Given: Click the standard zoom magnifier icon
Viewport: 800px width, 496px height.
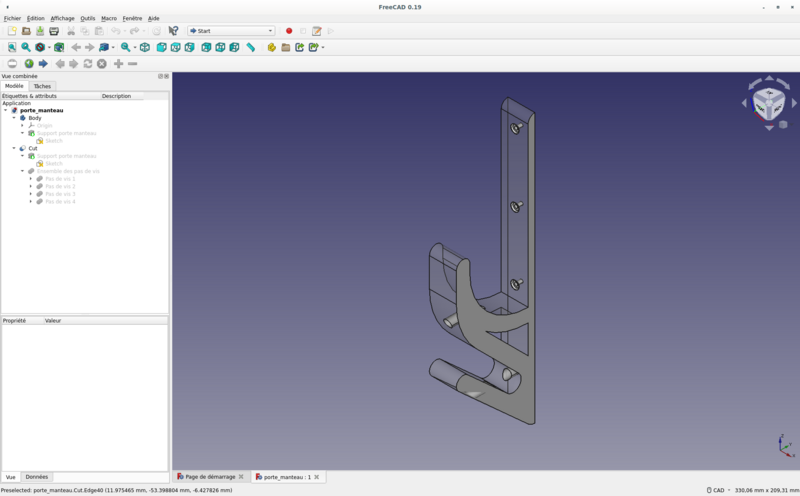Looking at the screenshot, I should (x=125, y=47).
